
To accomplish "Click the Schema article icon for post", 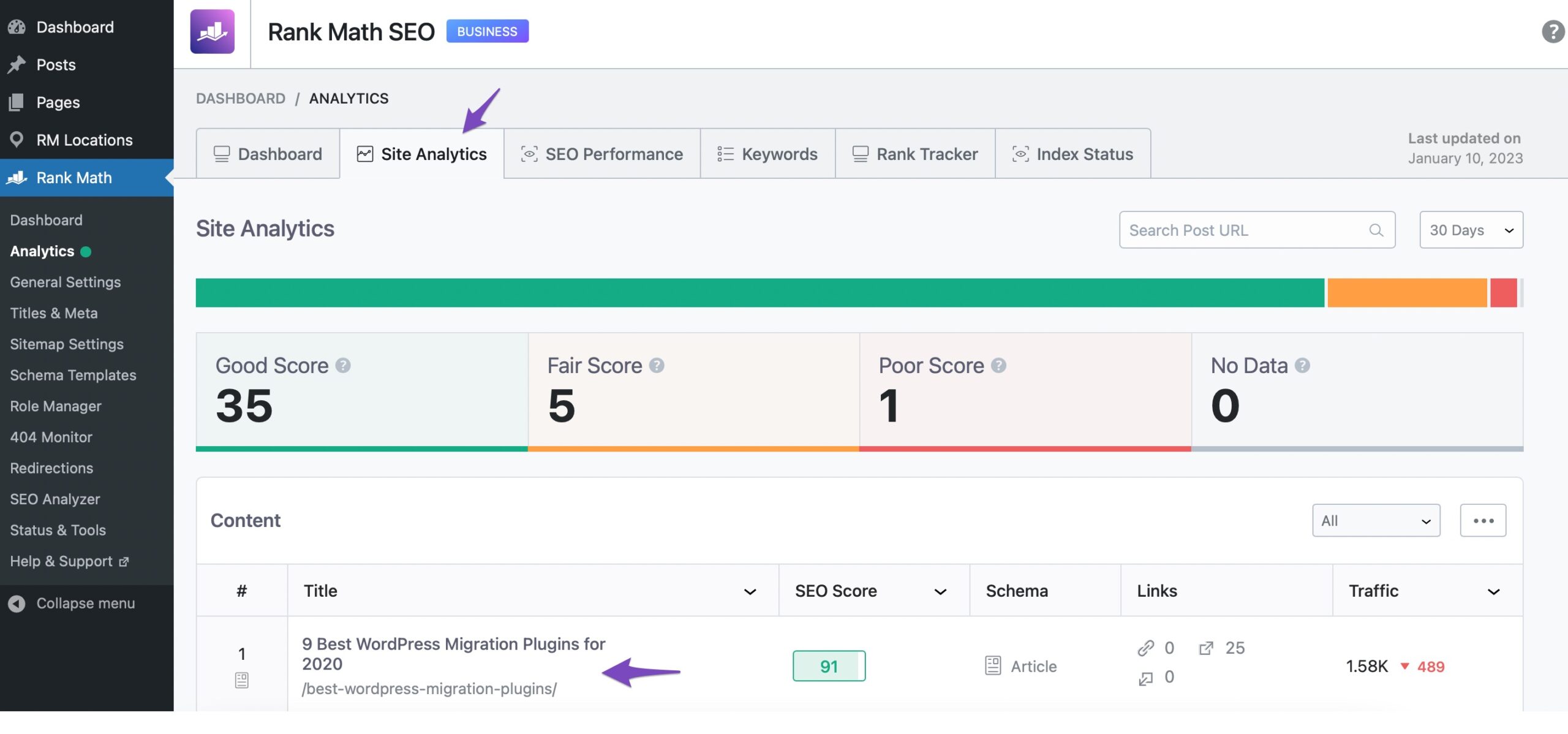I will (993, 665).
